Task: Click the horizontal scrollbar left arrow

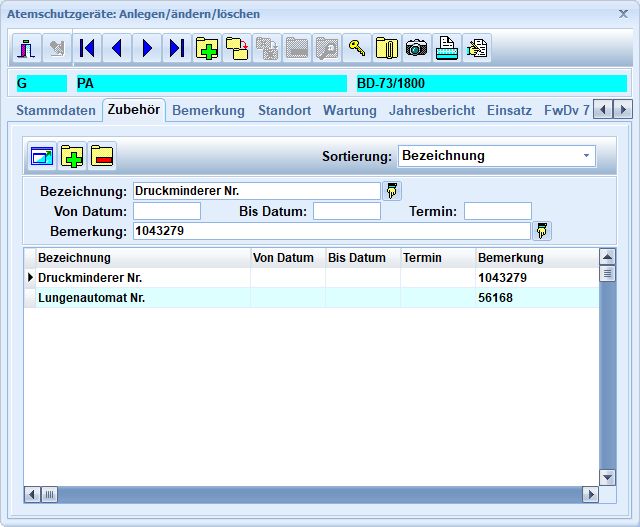Action: (32, 495)
